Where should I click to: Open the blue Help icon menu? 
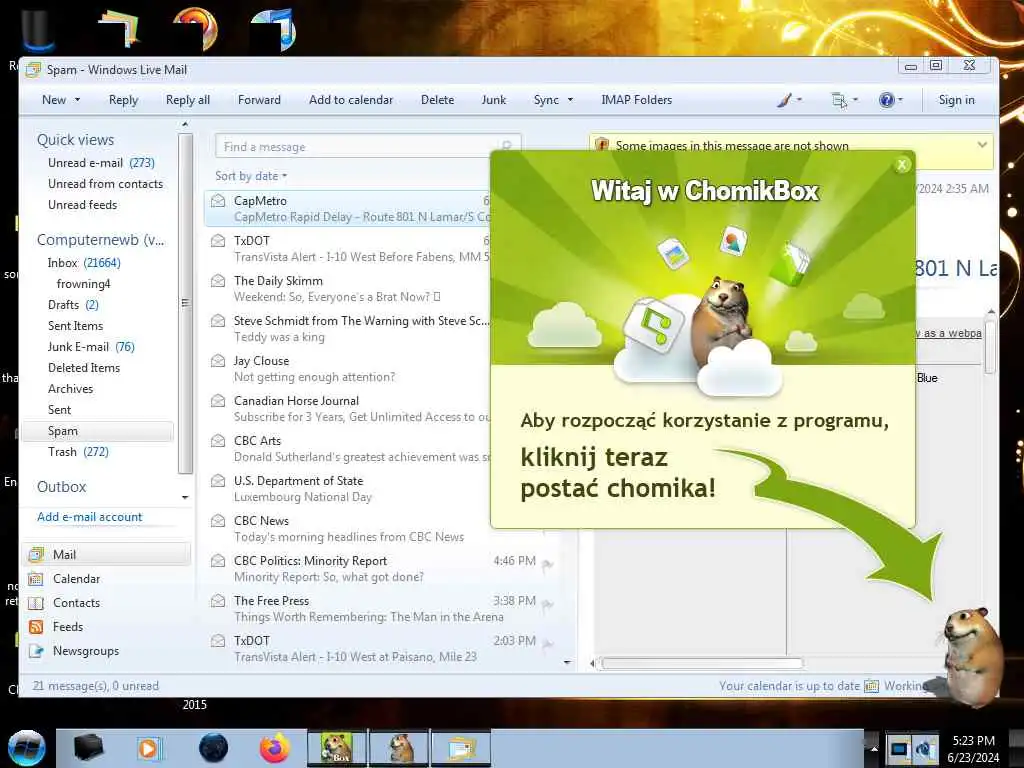(x=886, y=100)
